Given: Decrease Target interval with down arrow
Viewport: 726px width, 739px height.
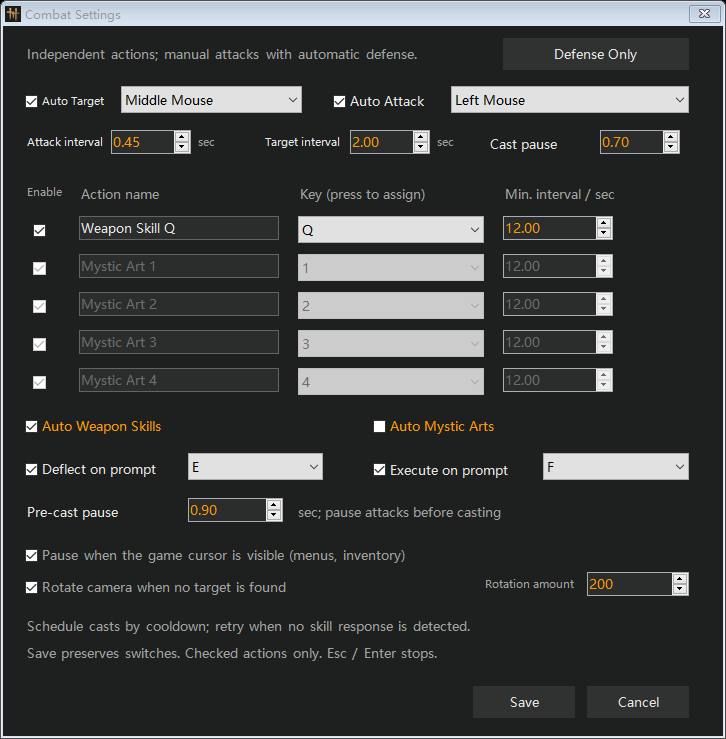Looking at the screenshot, I should point(421,147).
